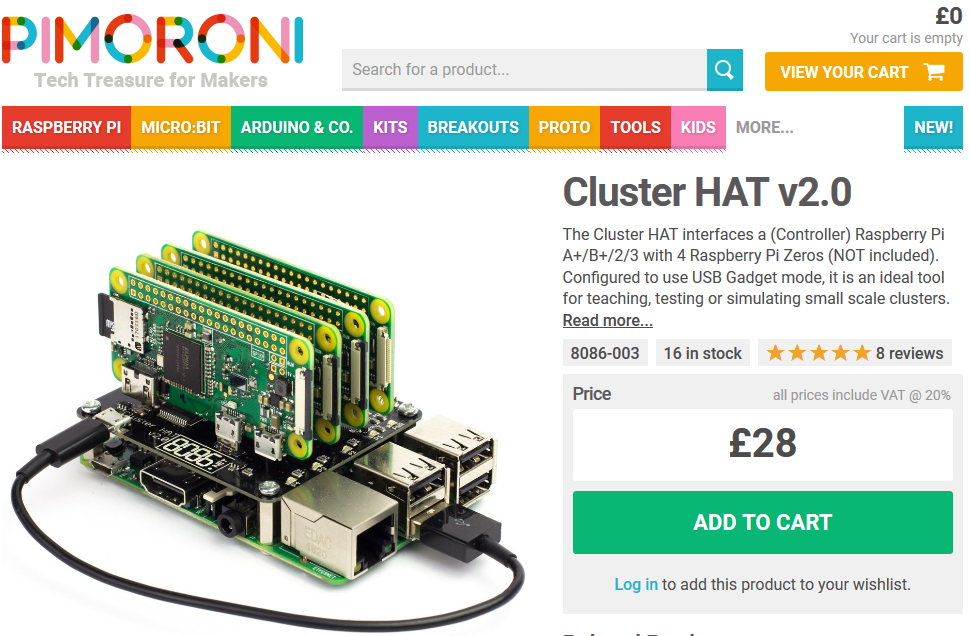Viewport: 970px width, 636px height.
Task: Click the View Your Cart button
Action: pyautogui.click(x=864, y=72)
